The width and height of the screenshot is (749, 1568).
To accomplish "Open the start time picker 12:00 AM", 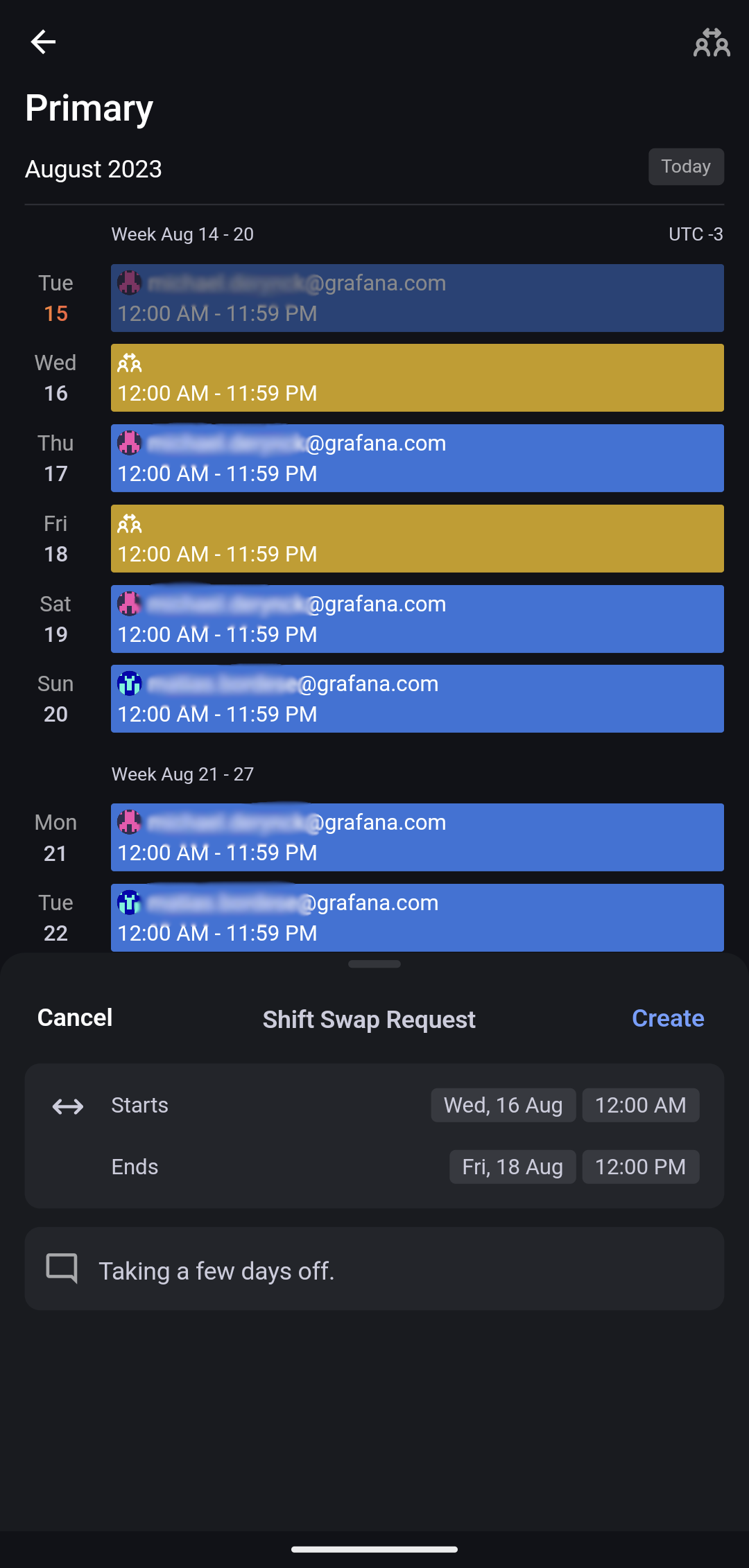I will [x=640, y=1105].
